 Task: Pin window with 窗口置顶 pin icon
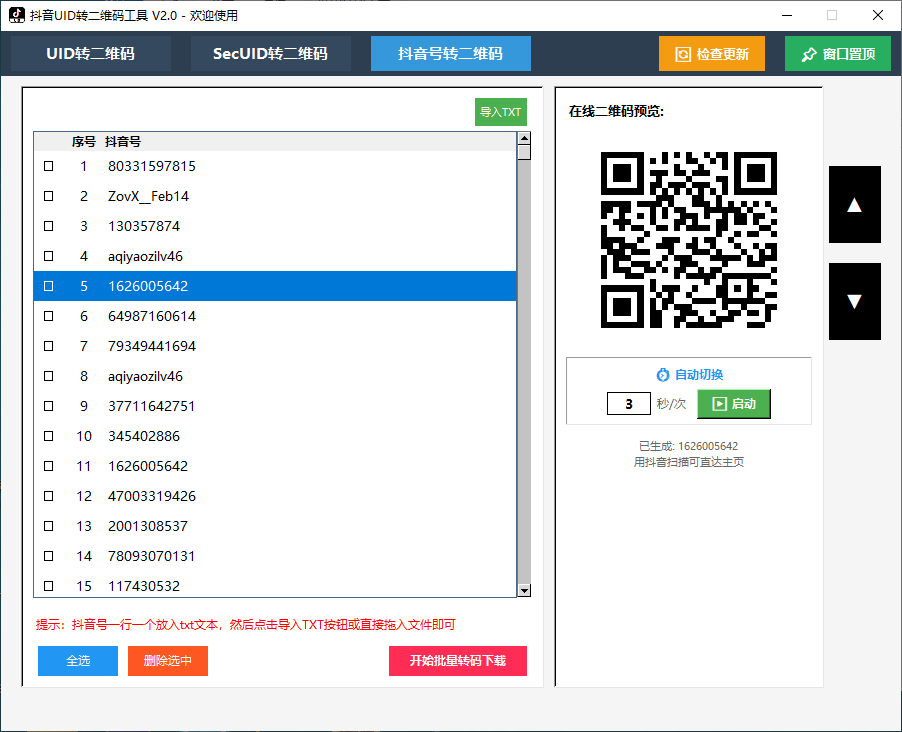[809, 54]
